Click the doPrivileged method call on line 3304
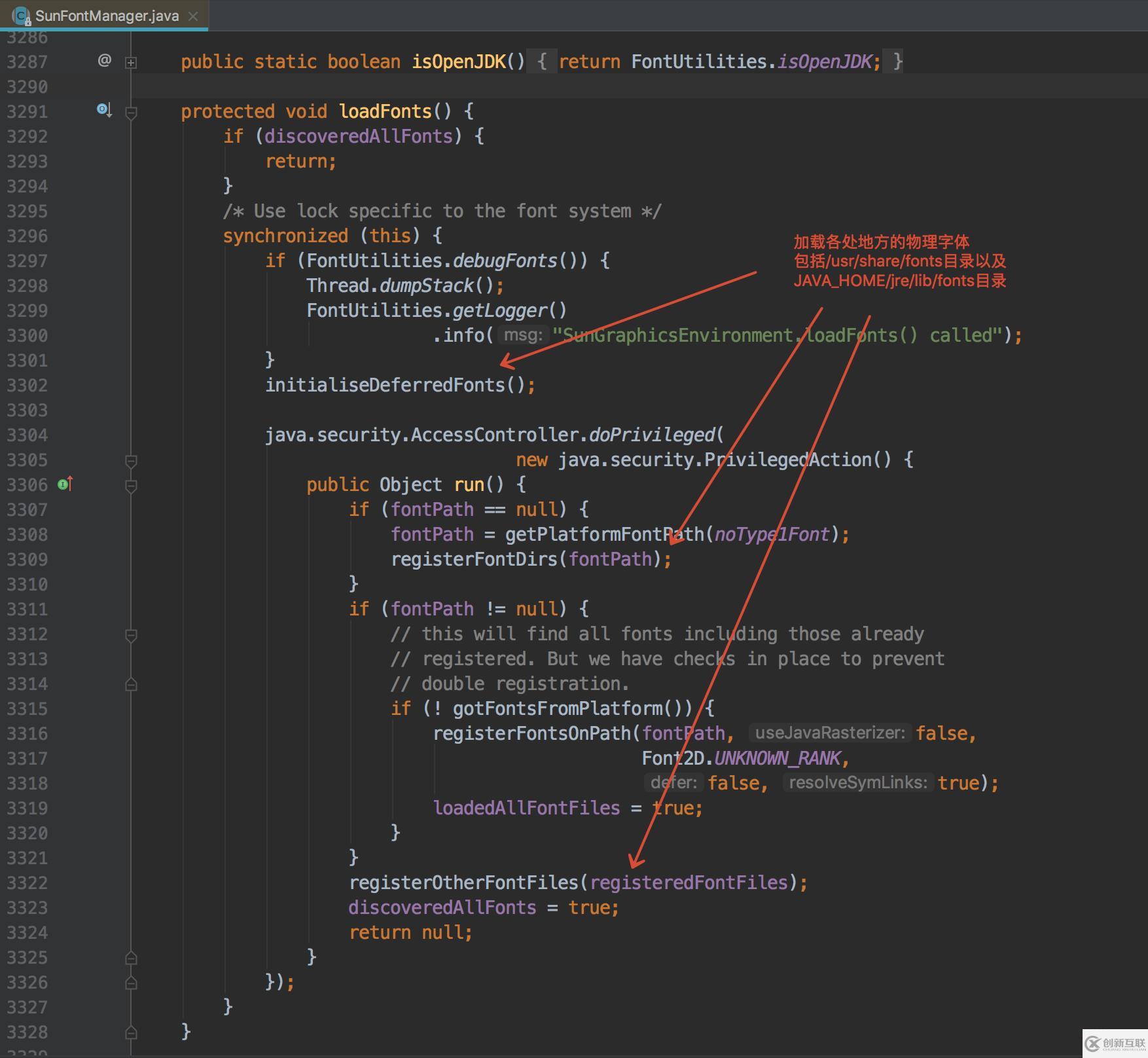Viewport: 1148px width, 1058px height. (x=652, y=435)
